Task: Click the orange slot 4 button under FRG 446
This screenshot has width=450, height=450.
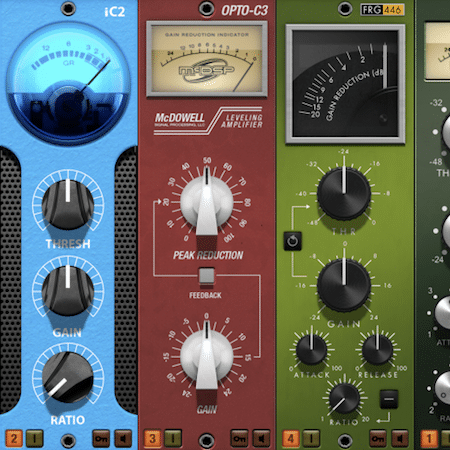Action: pyautogui.click(x=291, y=438)
